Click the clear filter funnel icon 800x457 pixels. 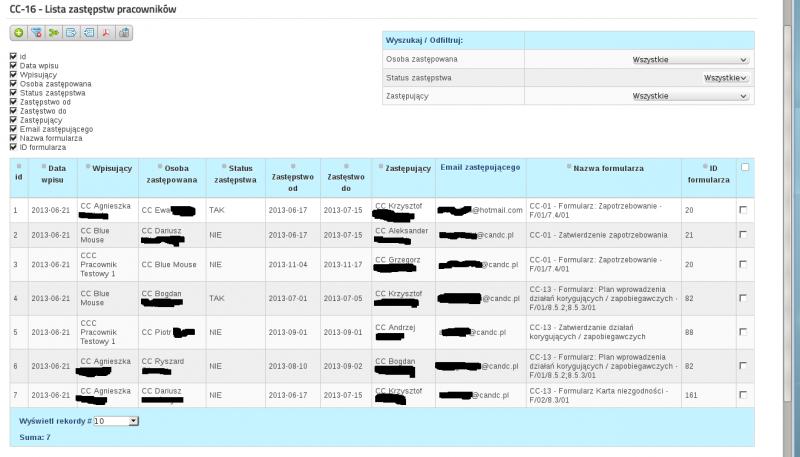coord(36,33)
